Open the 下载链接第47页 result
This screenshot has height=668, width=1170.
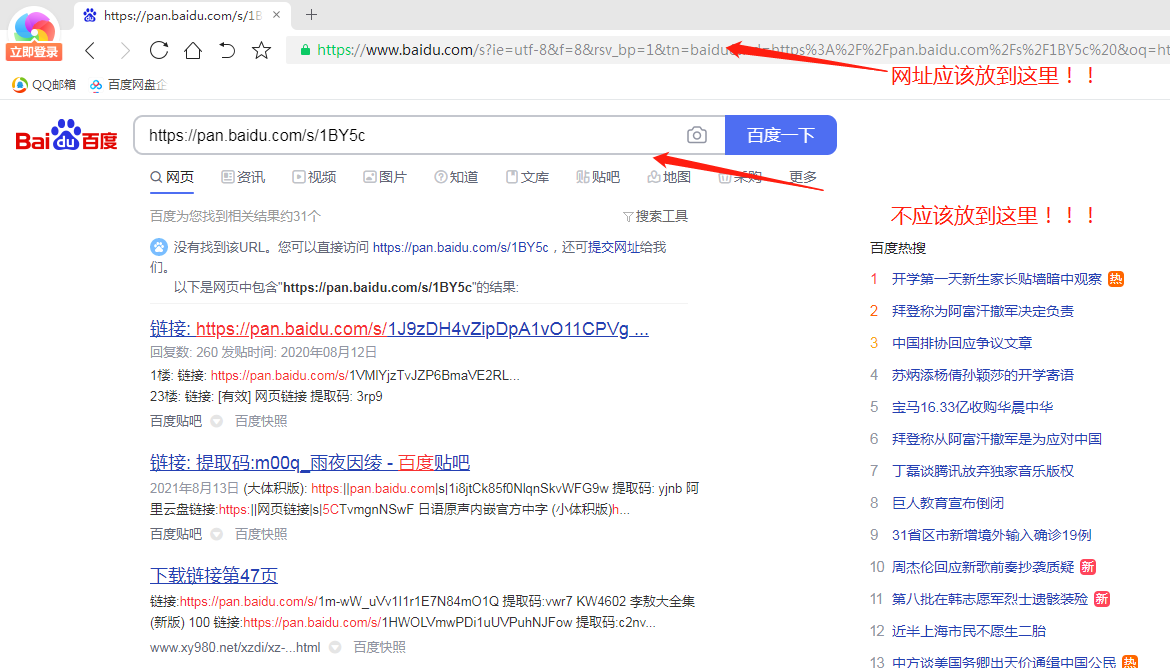(x=213, y=575)
